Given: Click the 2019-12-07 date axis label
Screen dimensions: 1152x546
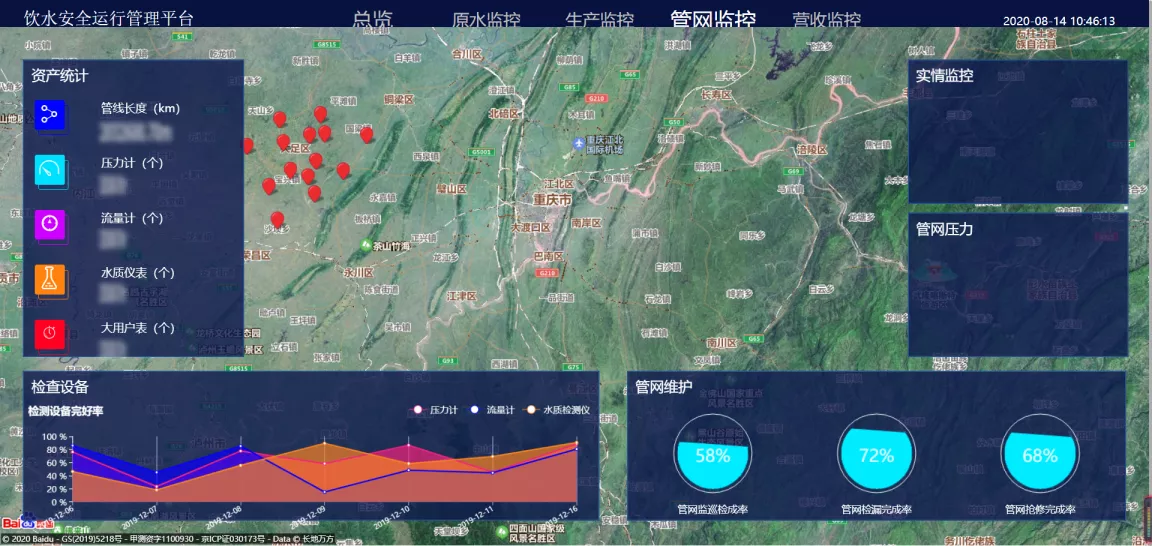Looking at the screenshot, I should (139, 516).
